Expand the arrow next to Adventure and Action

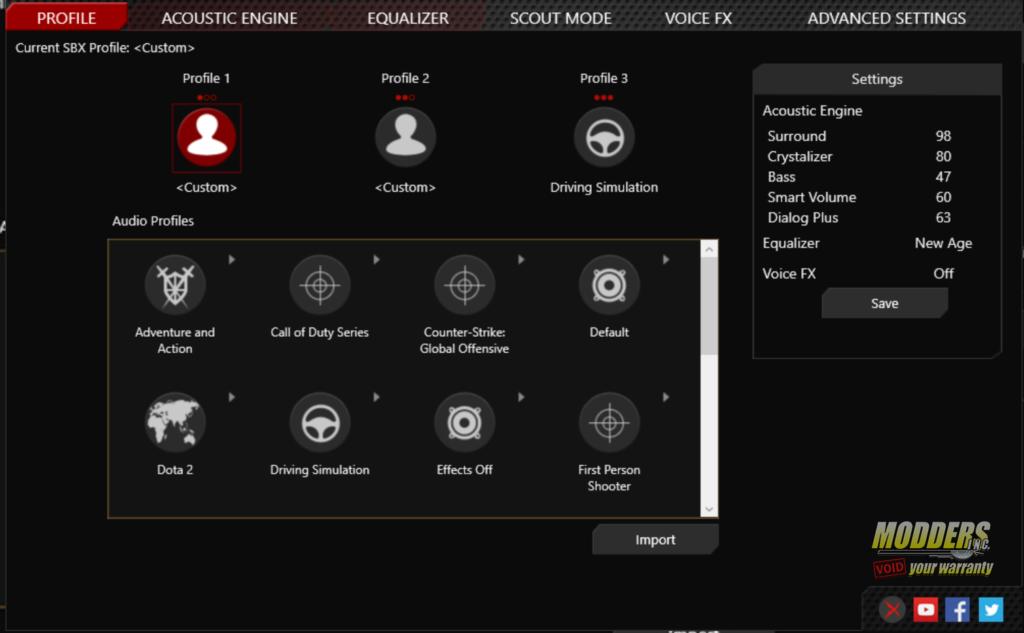(232, 259)
